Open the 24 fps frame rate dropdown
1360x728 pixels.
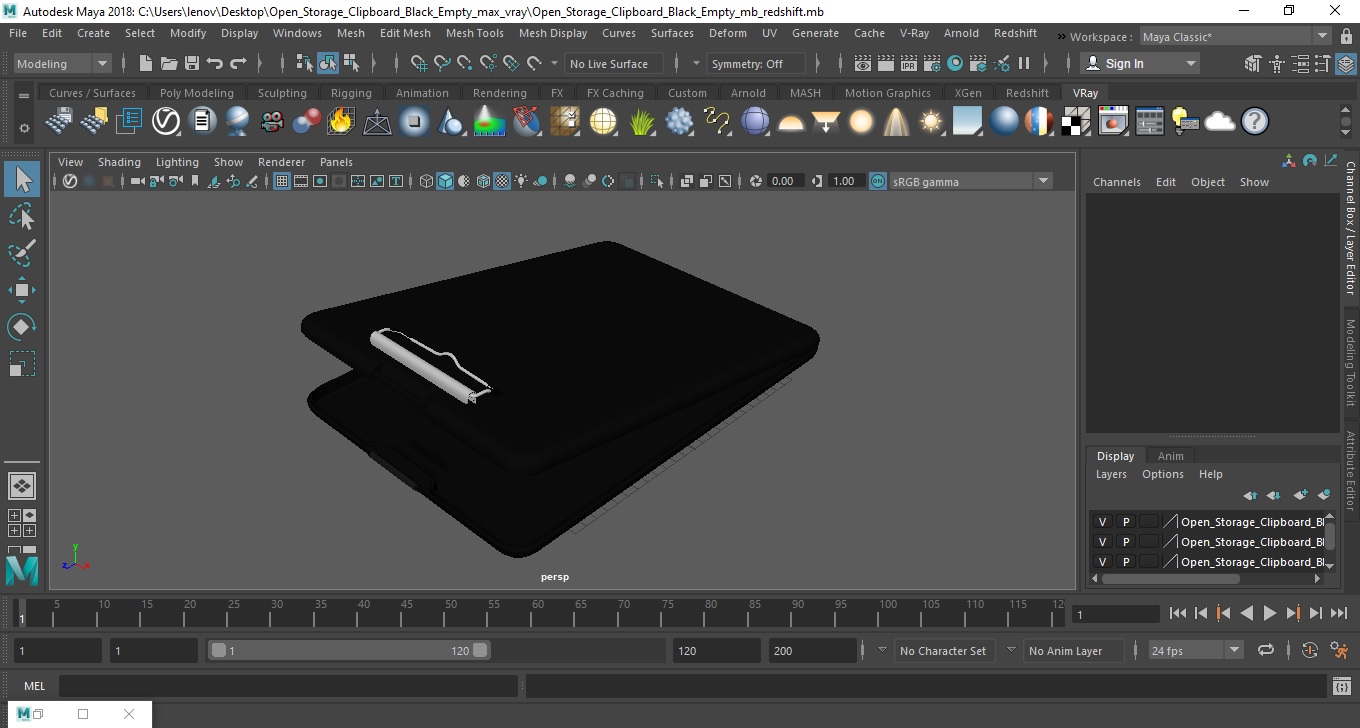[1195, 650]
